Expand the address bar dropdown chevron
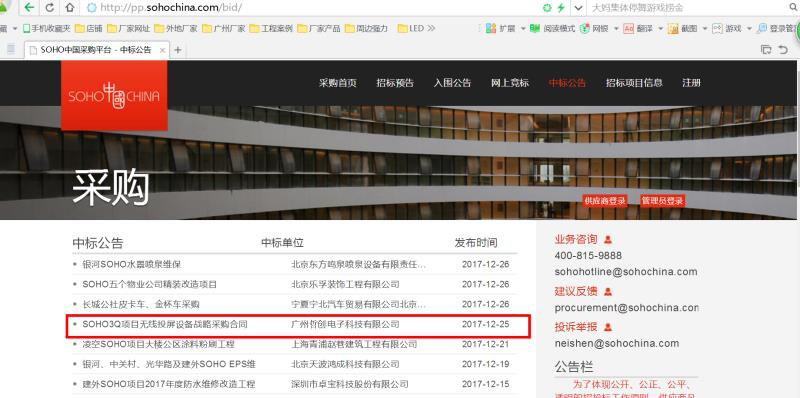Image resolution: width=800 pixels, height=398 pixels. (578, 8)
